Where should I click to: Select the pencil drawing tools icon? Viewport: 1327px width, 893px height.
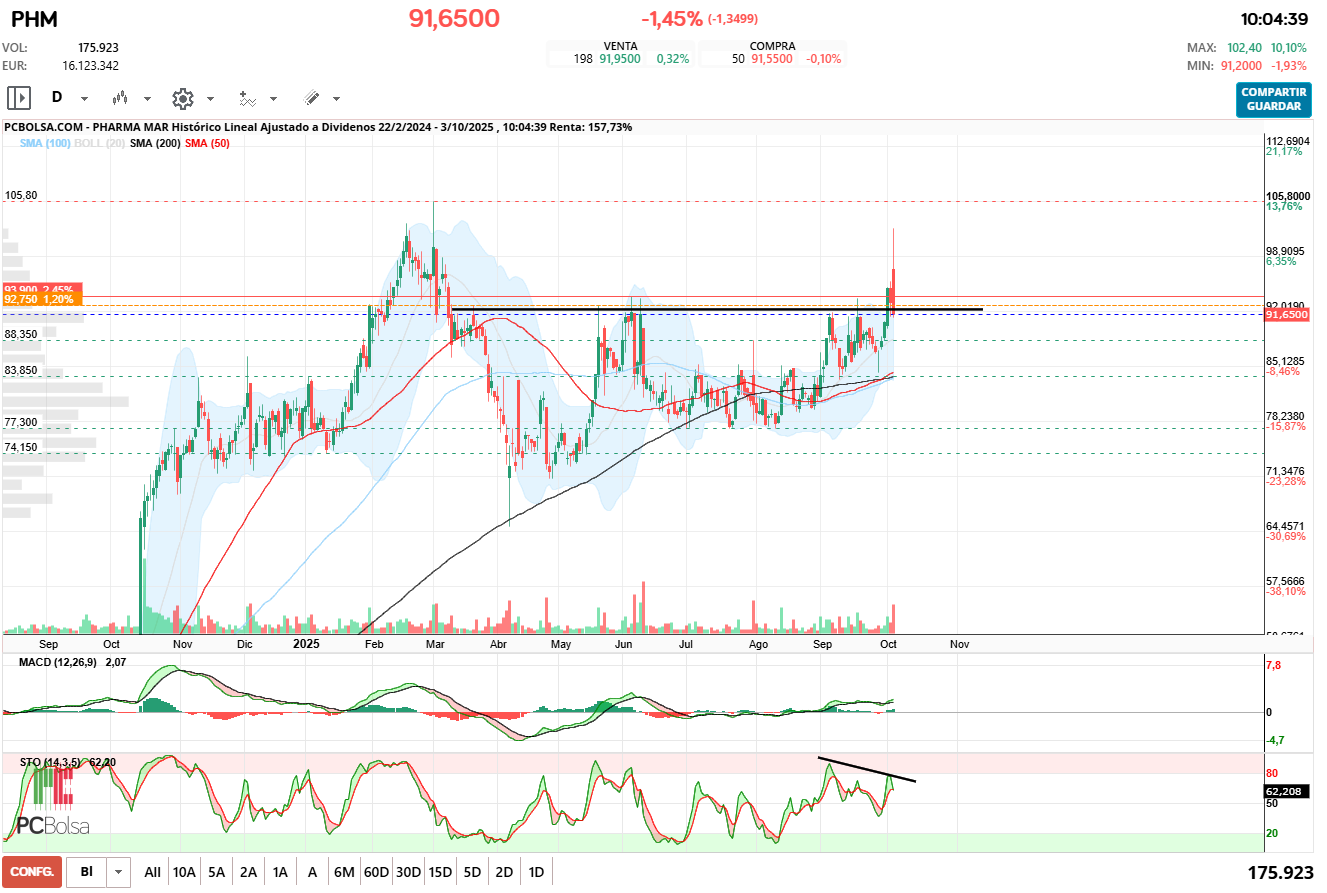(311, 98)
